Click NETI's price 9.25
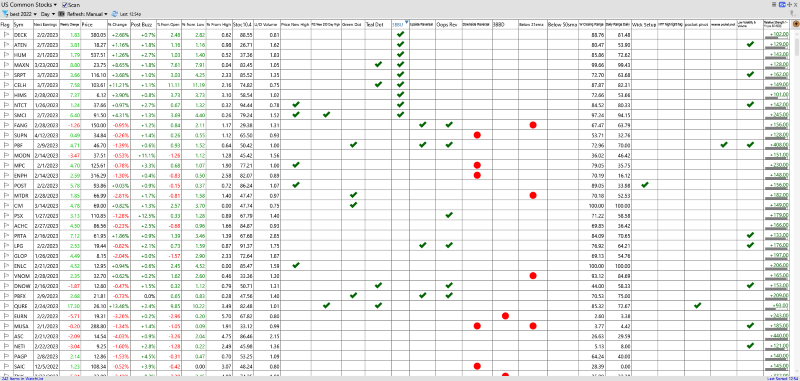Image resolution: width=800 pixels, height=381 pixels. coord(100,345)
